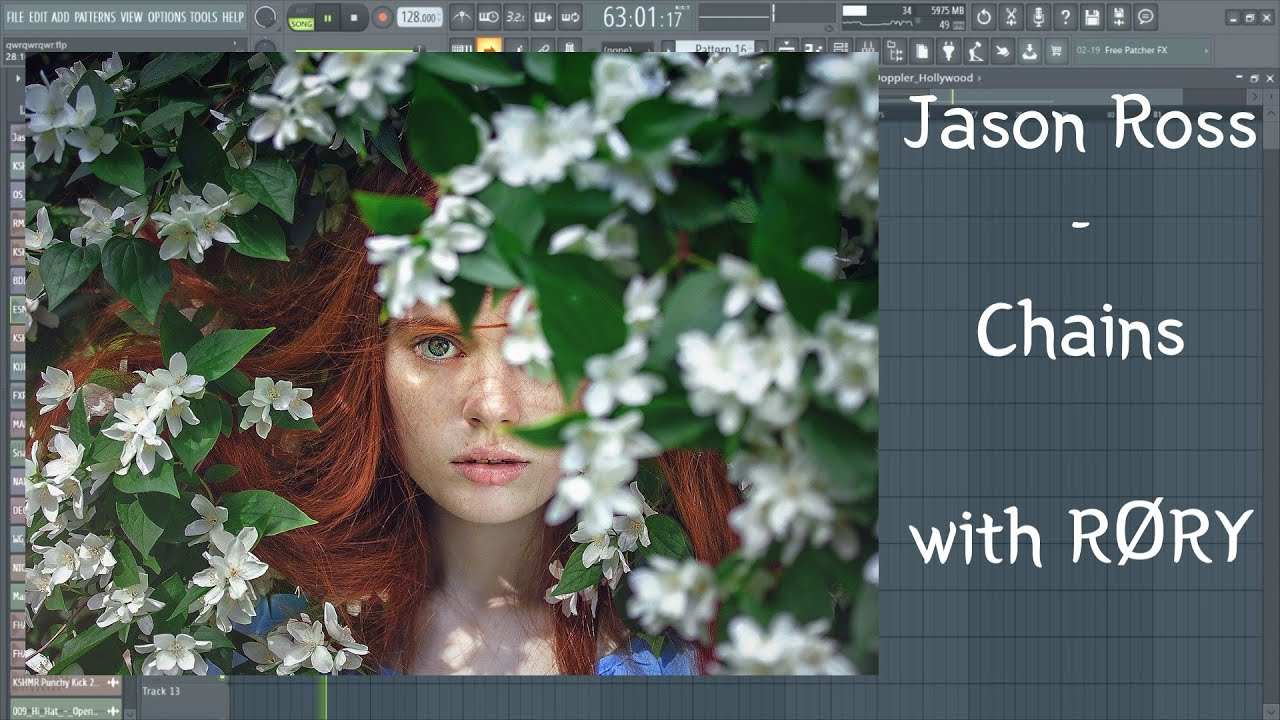Click the Free Patcher FX hint panel arrow
1280x720 pixels.
click(x=1206, y=50)
